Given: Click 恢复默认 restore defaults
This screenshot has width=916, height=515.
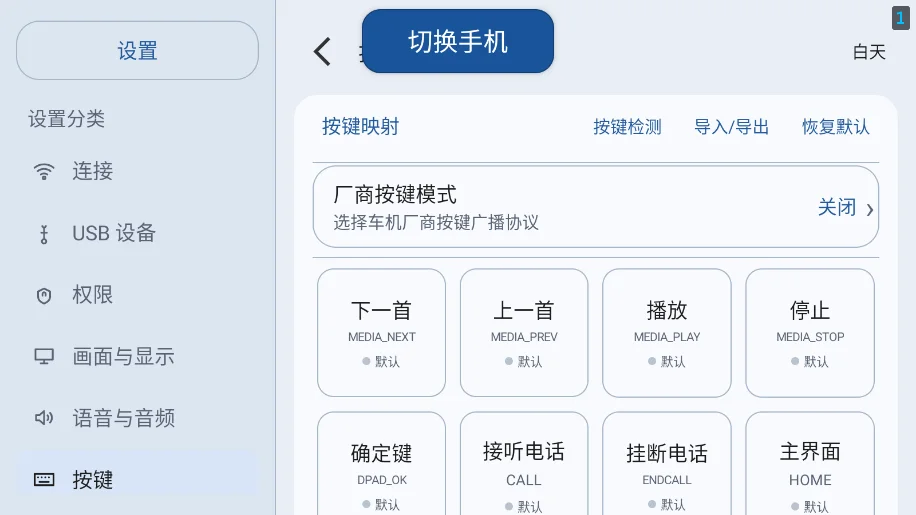Looking at the screenshot, I should click(836, 127).
